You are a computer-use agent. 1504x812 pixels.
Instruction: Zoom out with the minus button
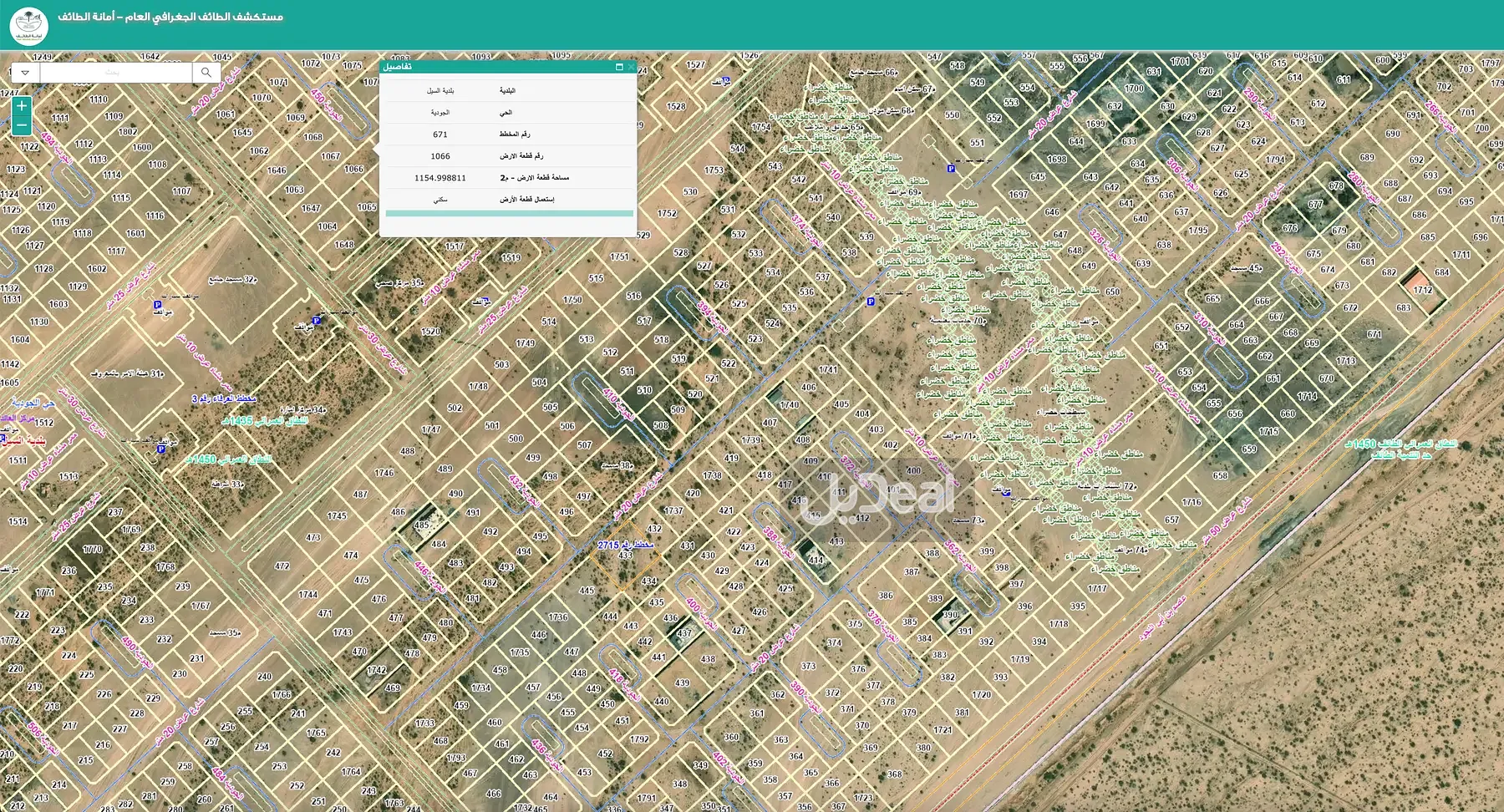(x=22, y=126)
